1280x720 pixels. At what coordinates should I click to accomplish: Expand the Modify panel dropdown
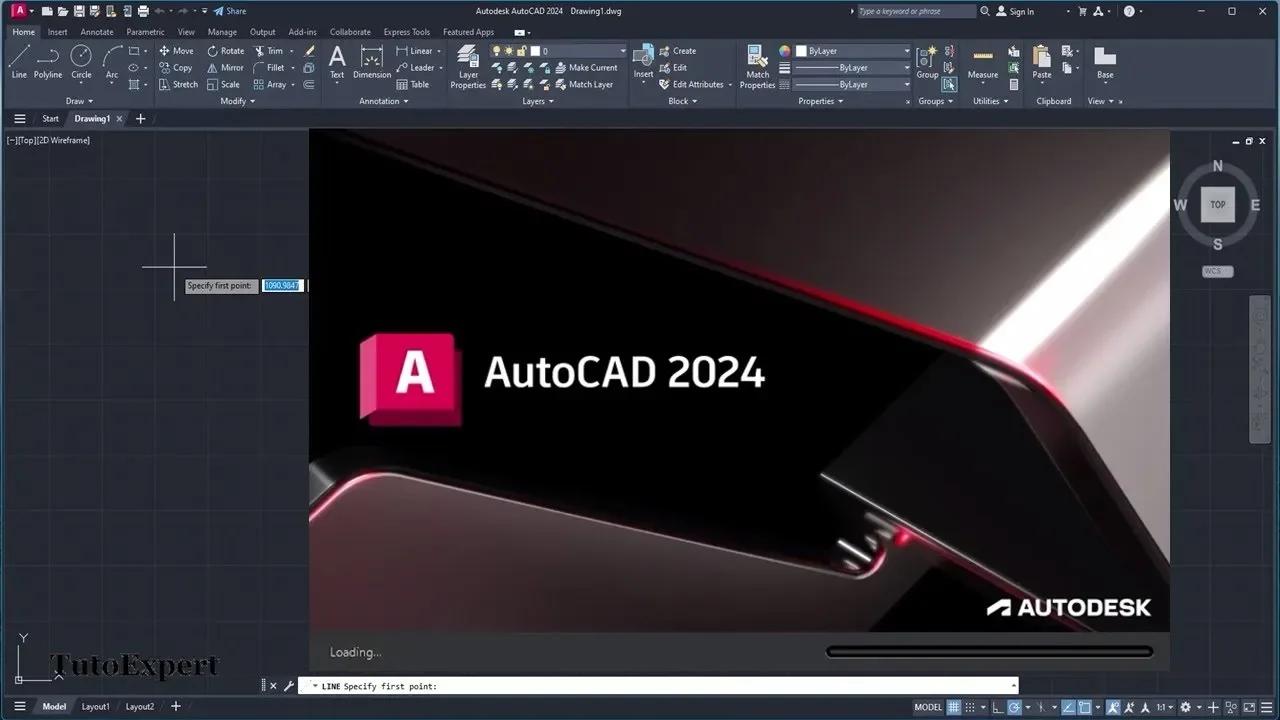(238, 101)
